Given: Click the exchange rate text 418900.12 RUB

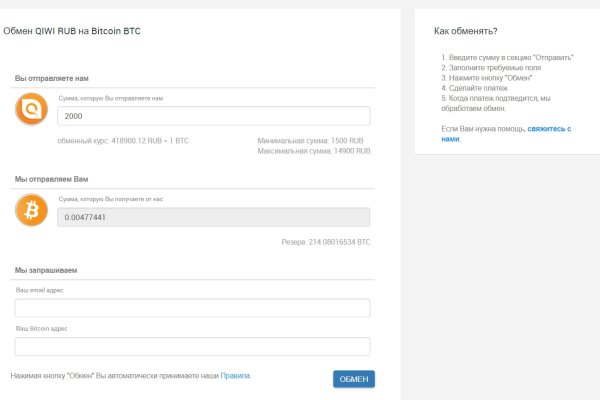Looking at the screenshot, I should point(123,141).
